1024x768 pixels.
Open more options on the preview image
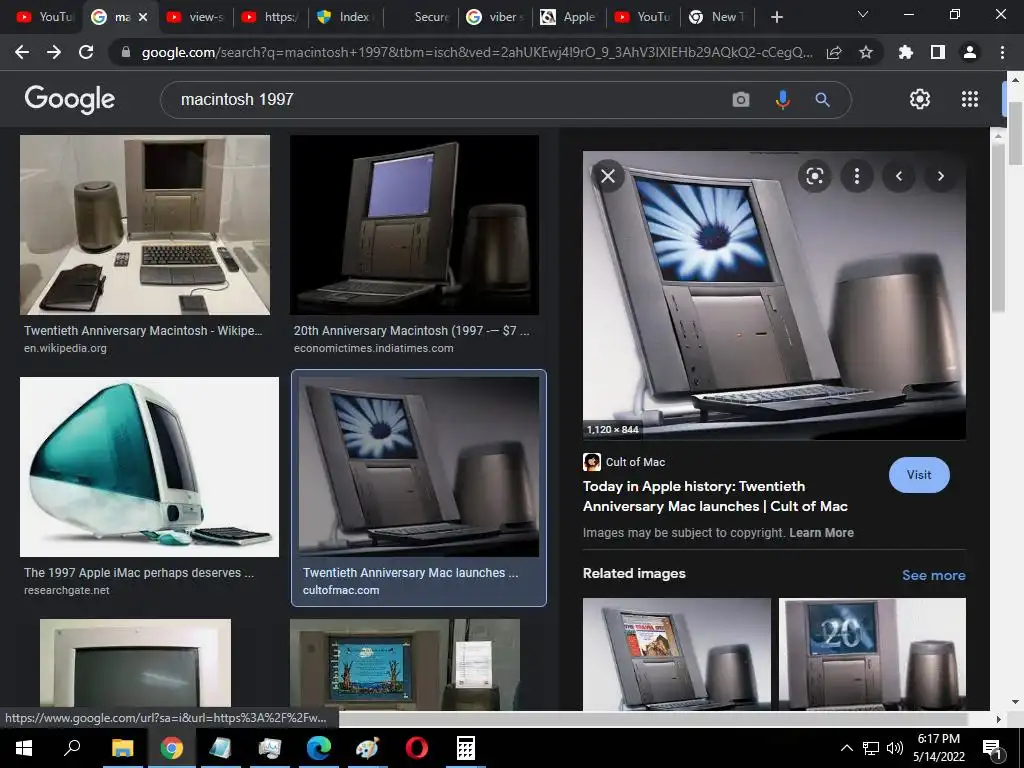[x=857, y=176]
